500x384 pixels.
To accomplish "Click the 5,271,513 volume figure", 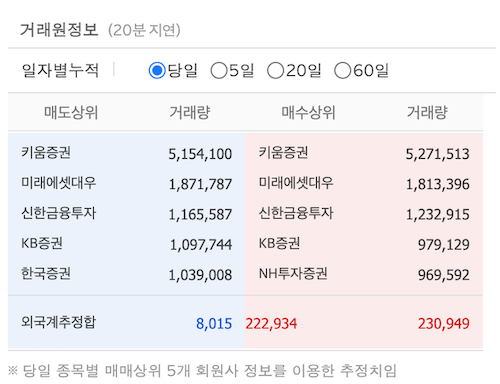I will [x=437, y=154].
